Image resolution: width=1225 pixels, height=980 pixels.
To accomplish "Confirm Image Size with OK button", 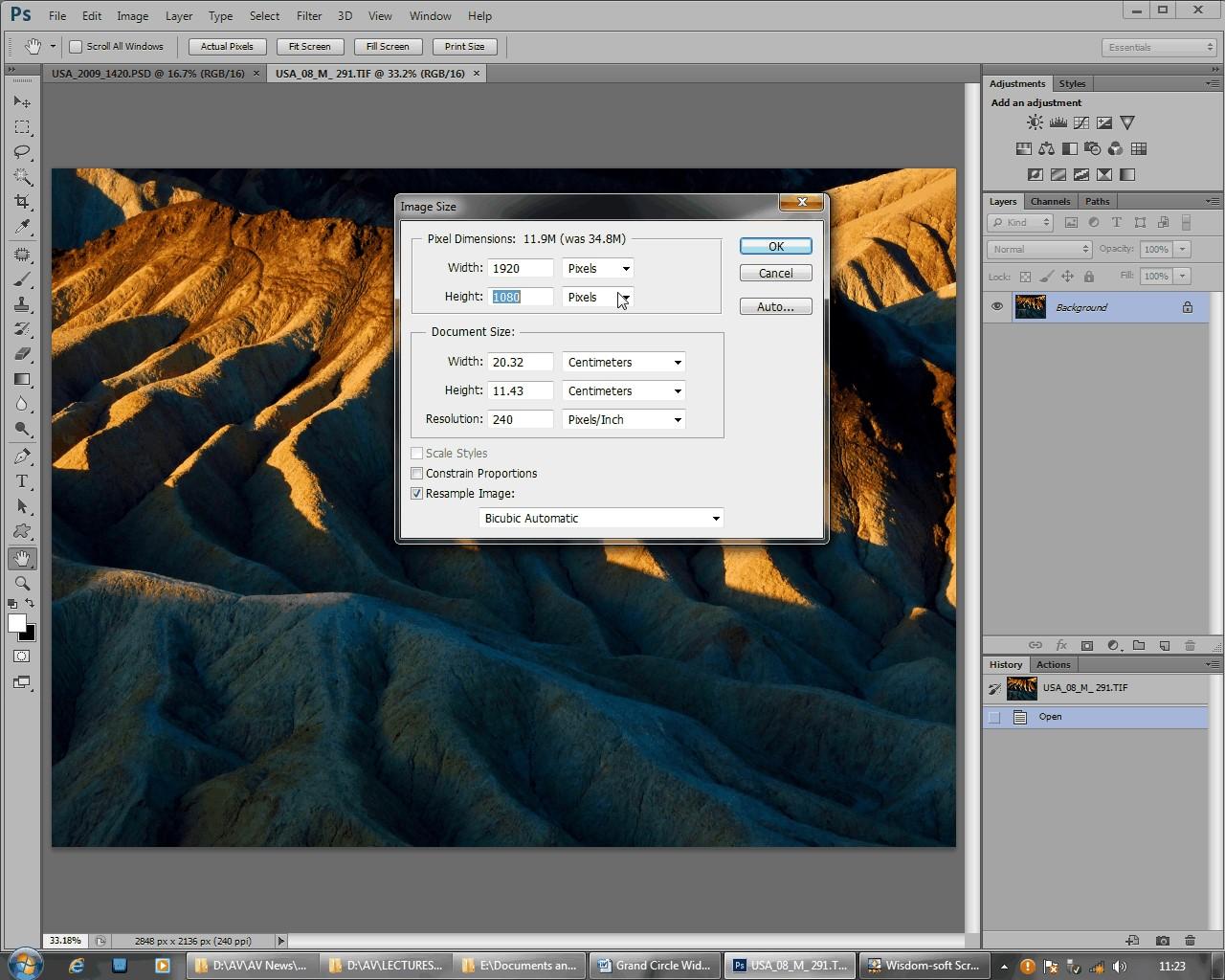I will coord(775,247).
